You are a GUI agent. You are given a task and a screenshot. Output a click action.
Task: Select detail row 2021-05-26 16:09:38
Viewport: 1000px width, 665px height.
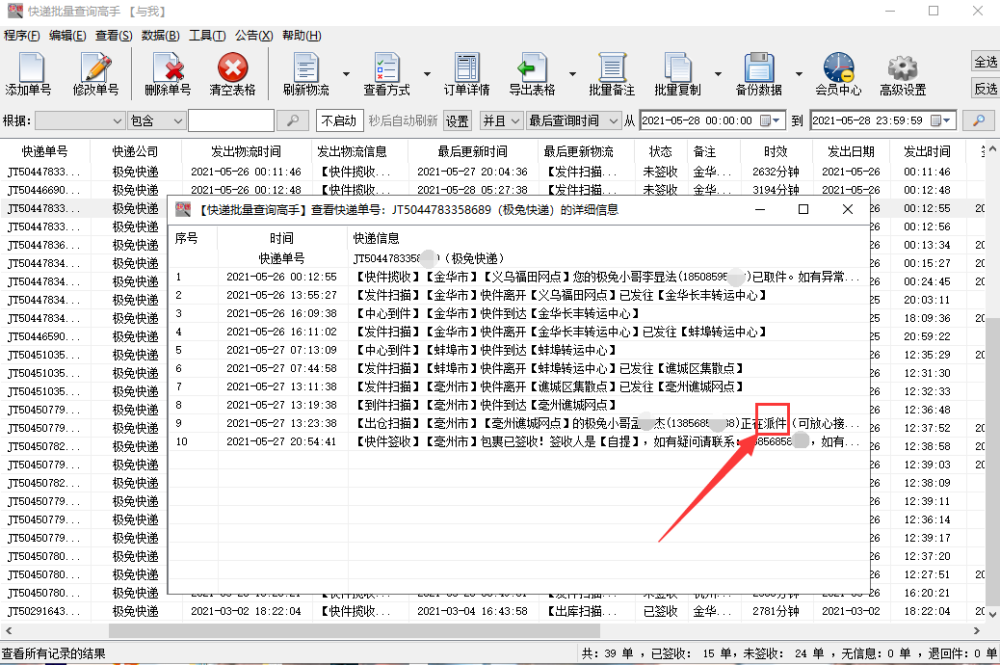518,314
